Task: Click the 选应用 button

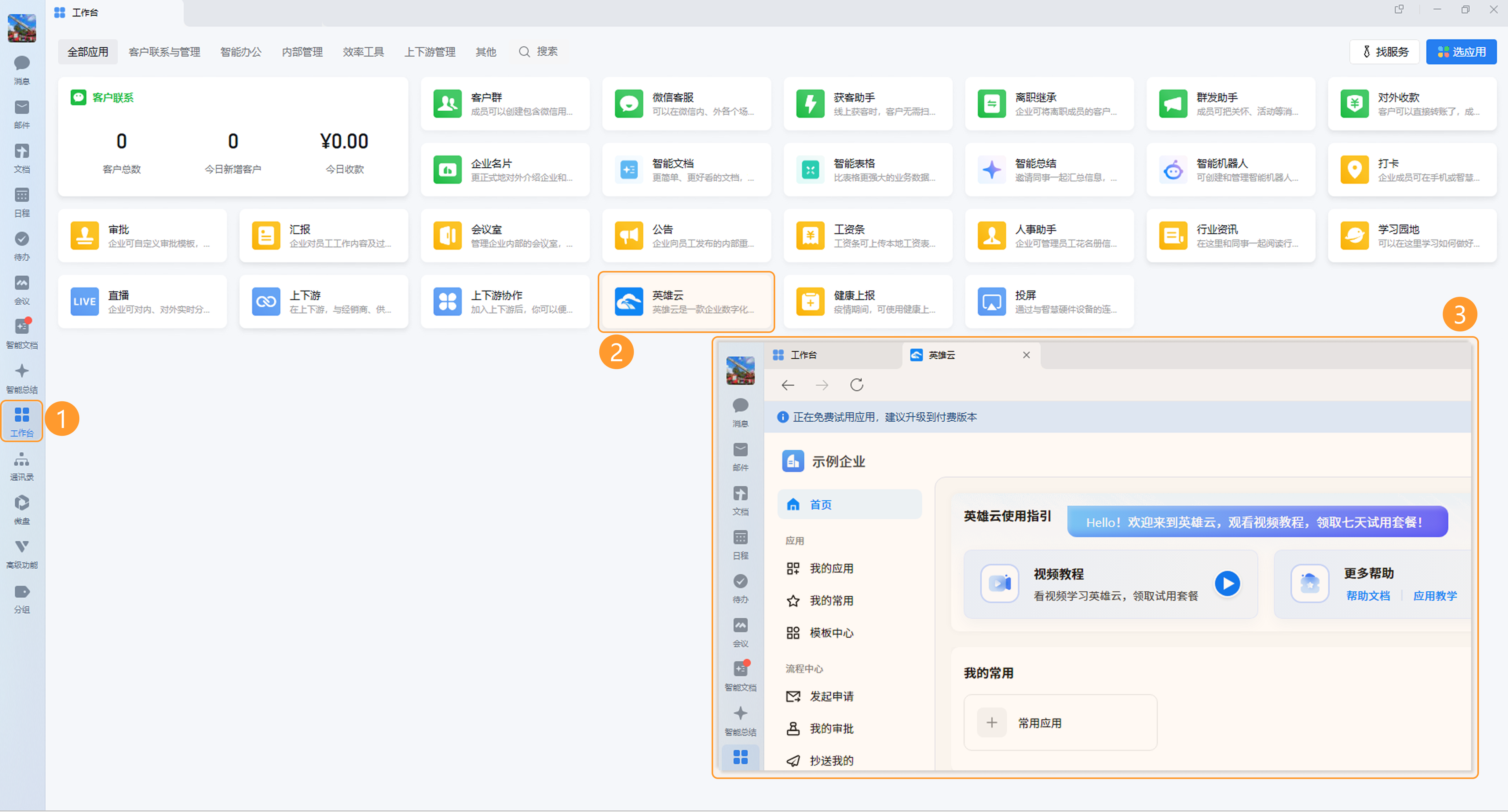Action: [x=1461, y=52]
